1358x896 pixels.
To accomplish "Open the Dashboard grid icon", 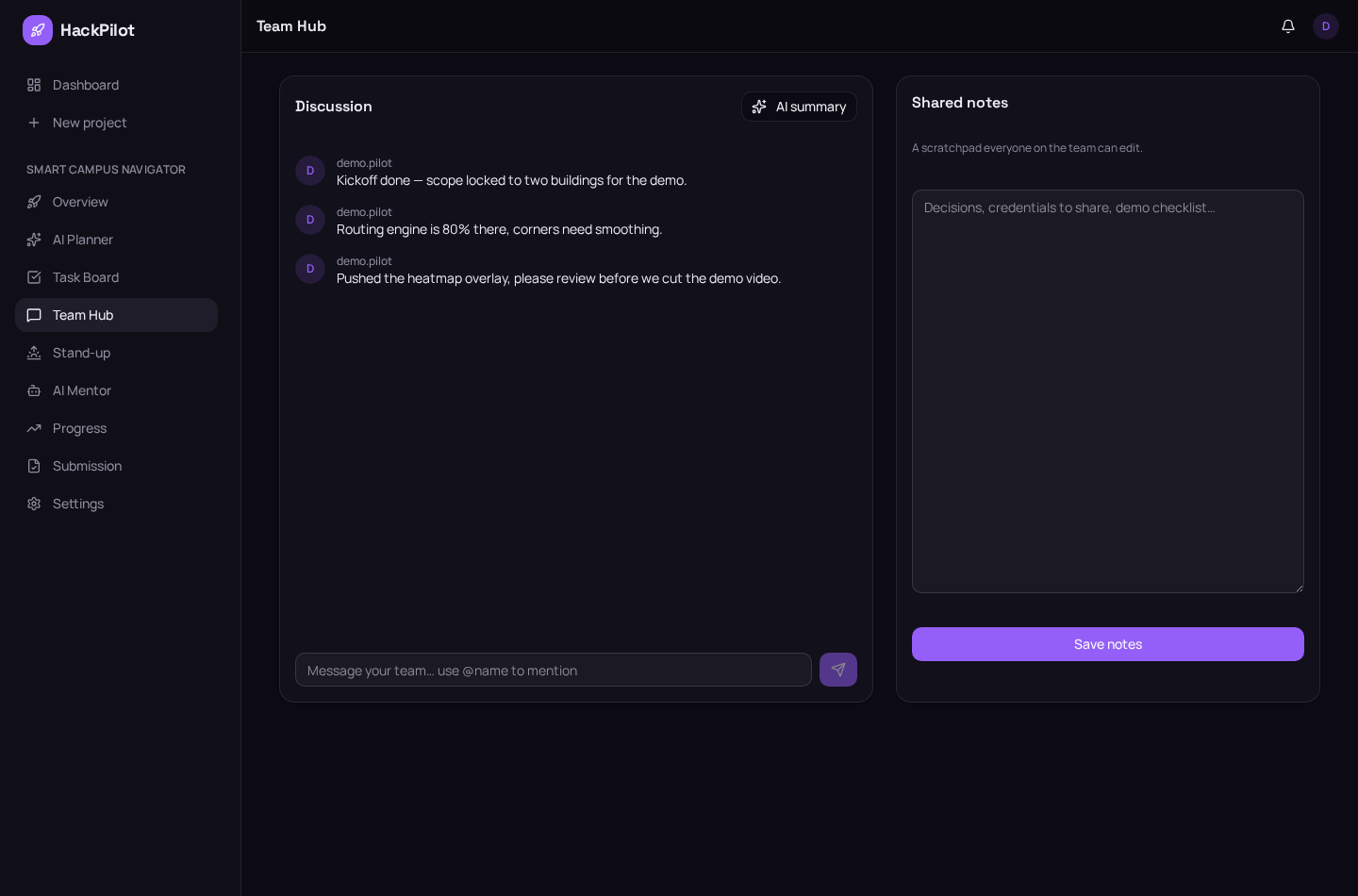I will (x=34, y=85).
